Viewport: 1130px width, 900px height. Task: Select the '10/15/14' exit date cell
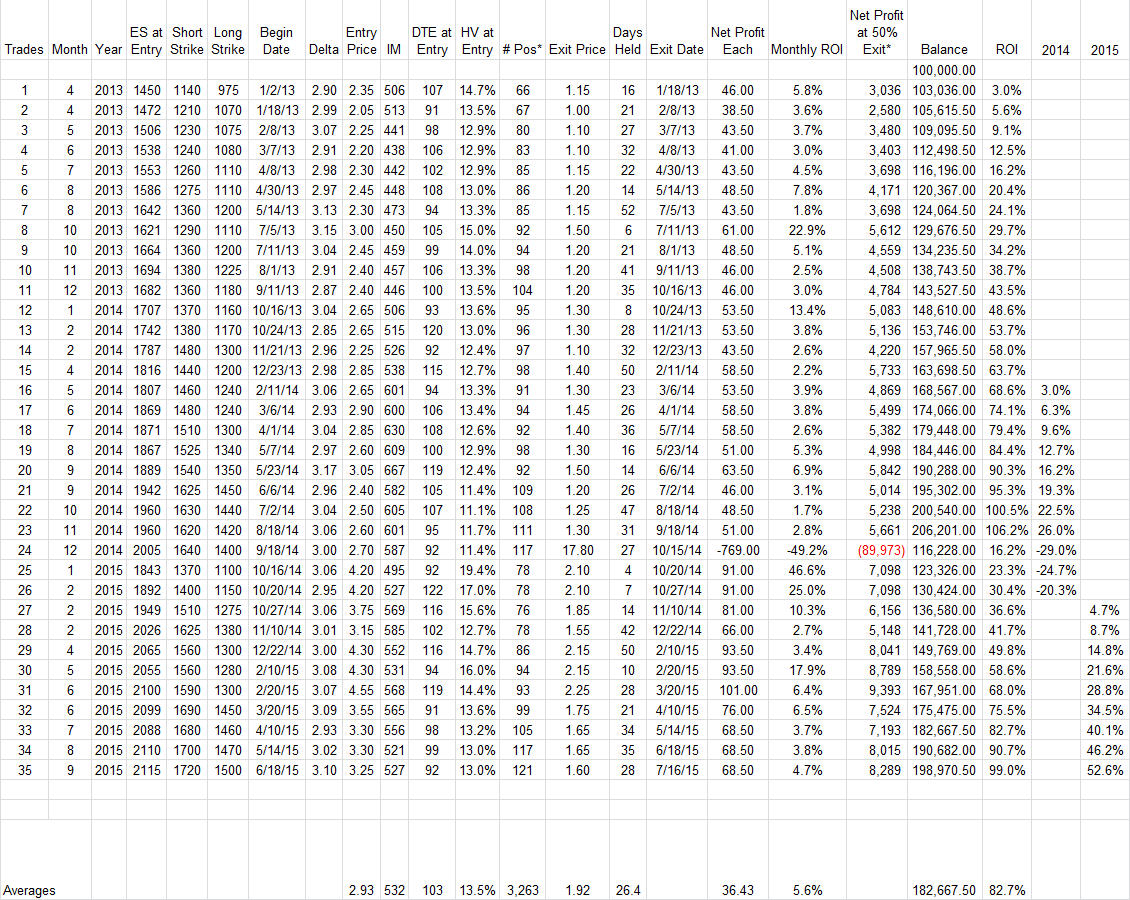(677, 550)
